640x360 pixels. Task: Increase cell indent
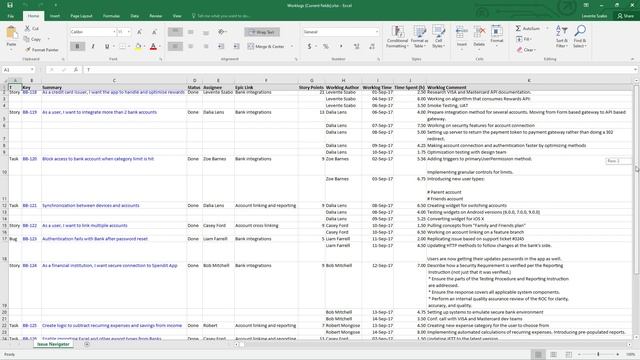[236, 47]
